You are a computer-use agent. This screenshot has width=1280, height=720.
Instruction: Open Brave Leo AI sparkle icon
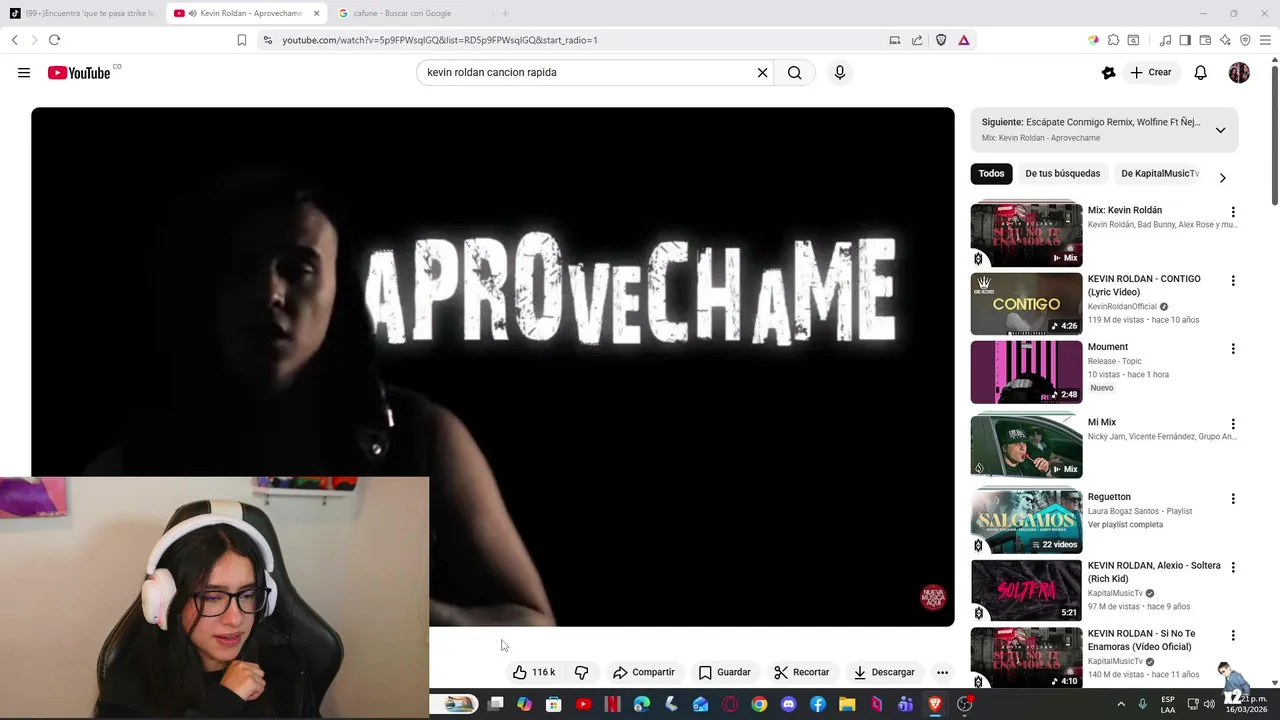(x=1225, y=40)
